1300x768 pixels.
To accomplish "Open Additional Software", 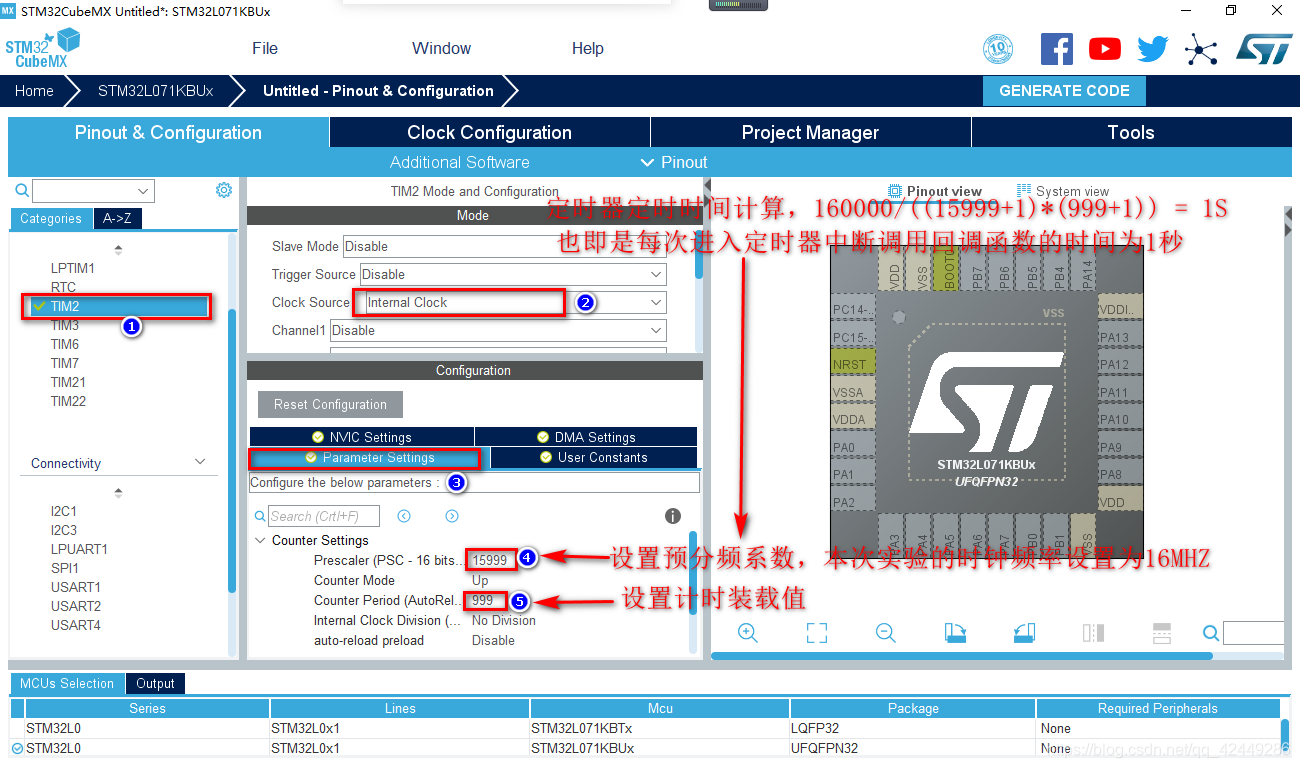I will 460,162.
